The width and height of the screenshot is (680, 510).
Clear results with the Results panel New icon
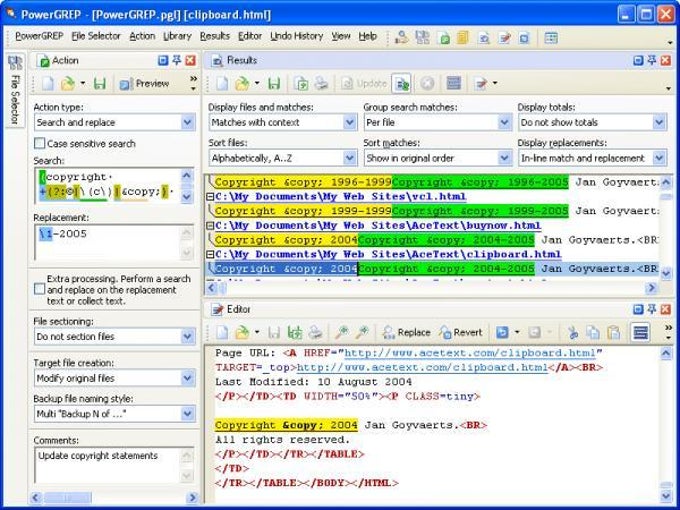(x=222, y=83)
